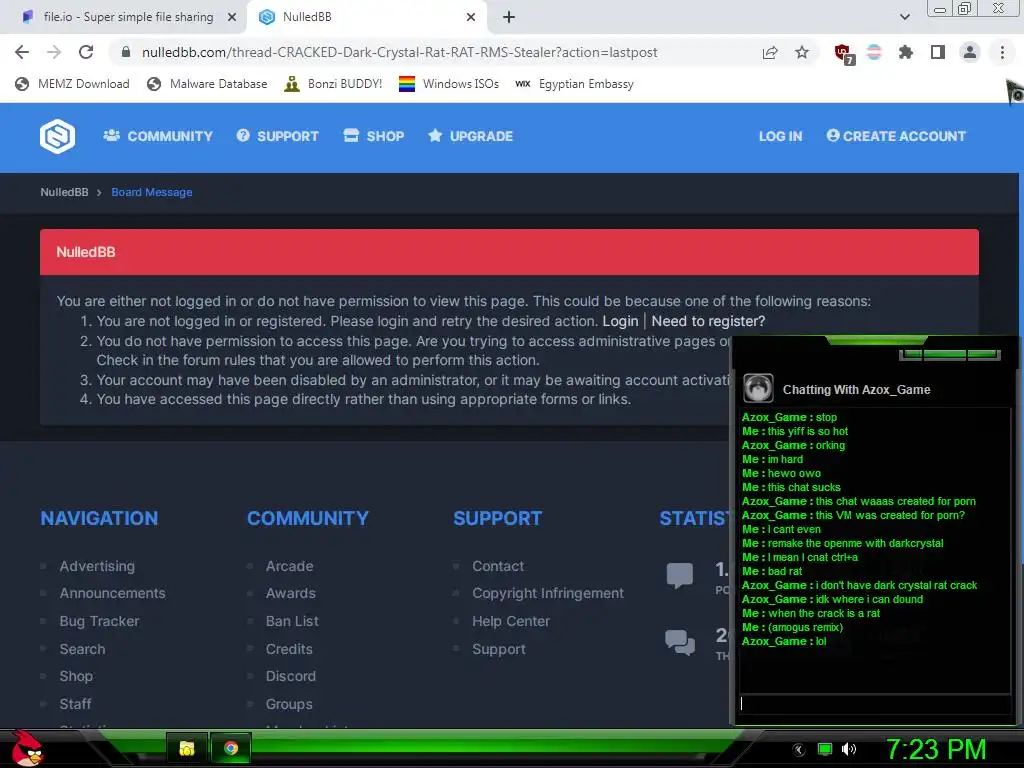The width and height of the screenshot is (1024, 768).
Task: Open the Malware Database bookmark
Action: click(207, 84)
